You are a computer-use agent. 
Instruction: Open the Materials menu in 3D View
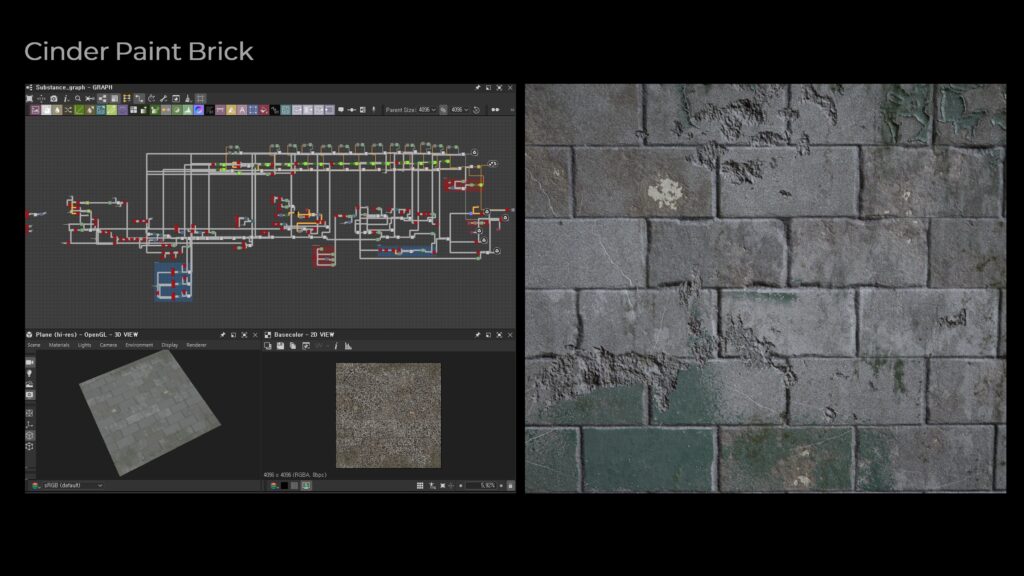pos(59,345)
